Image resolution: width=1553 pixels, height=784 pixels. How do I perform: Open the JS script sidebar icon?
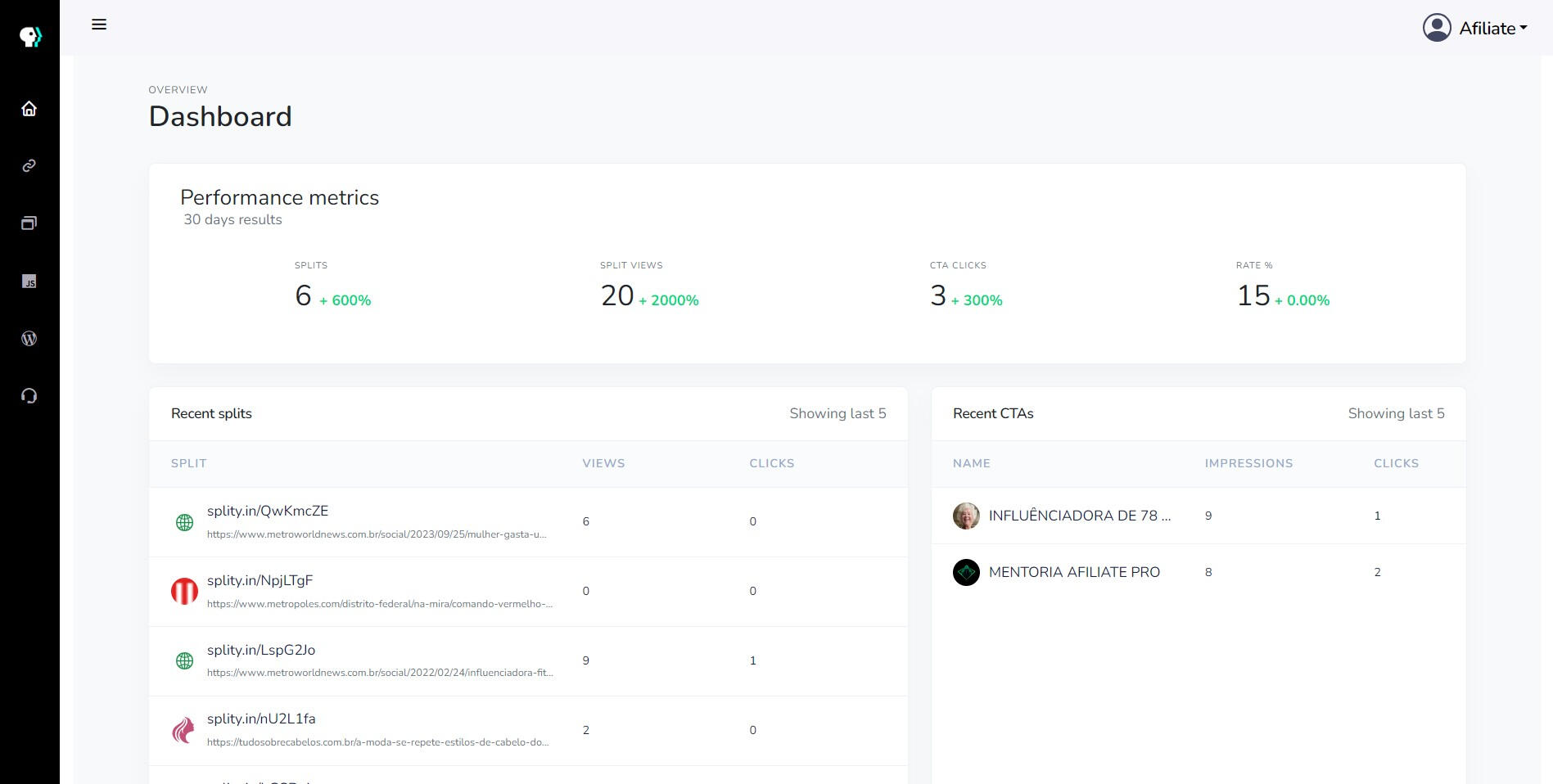click(x=29, y=282)
